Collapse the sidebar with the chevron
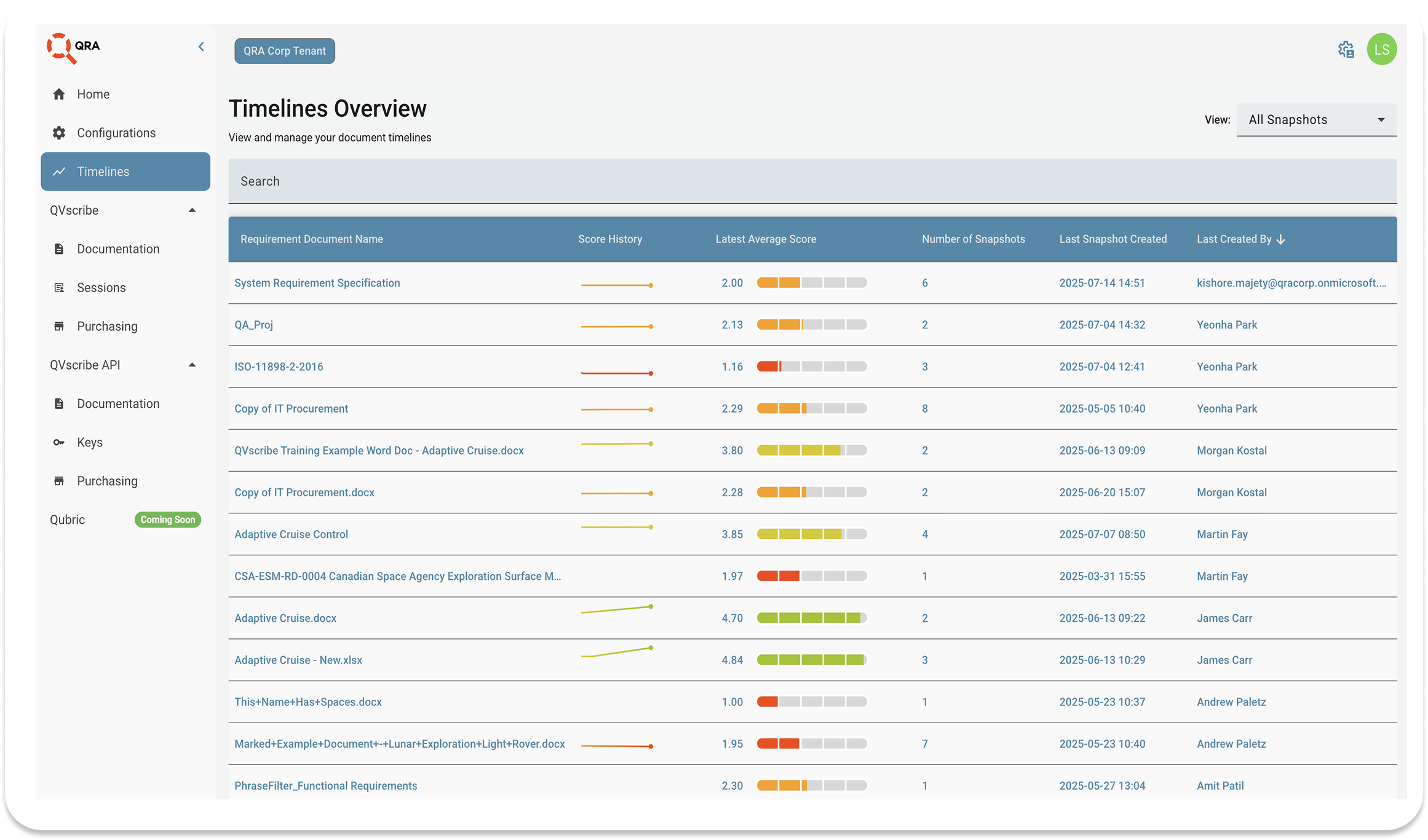This screenshot has height=840, width=1428. 201,47
